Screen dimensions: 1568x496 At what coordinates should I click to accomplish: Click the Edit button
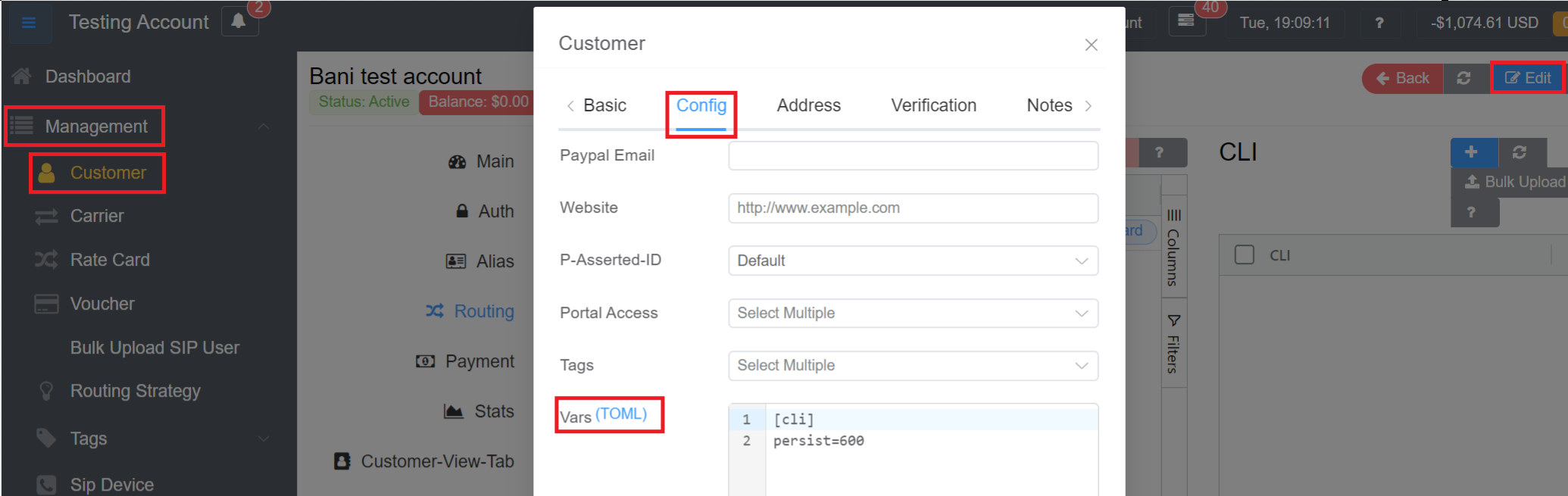click(x=1527, y=78)
